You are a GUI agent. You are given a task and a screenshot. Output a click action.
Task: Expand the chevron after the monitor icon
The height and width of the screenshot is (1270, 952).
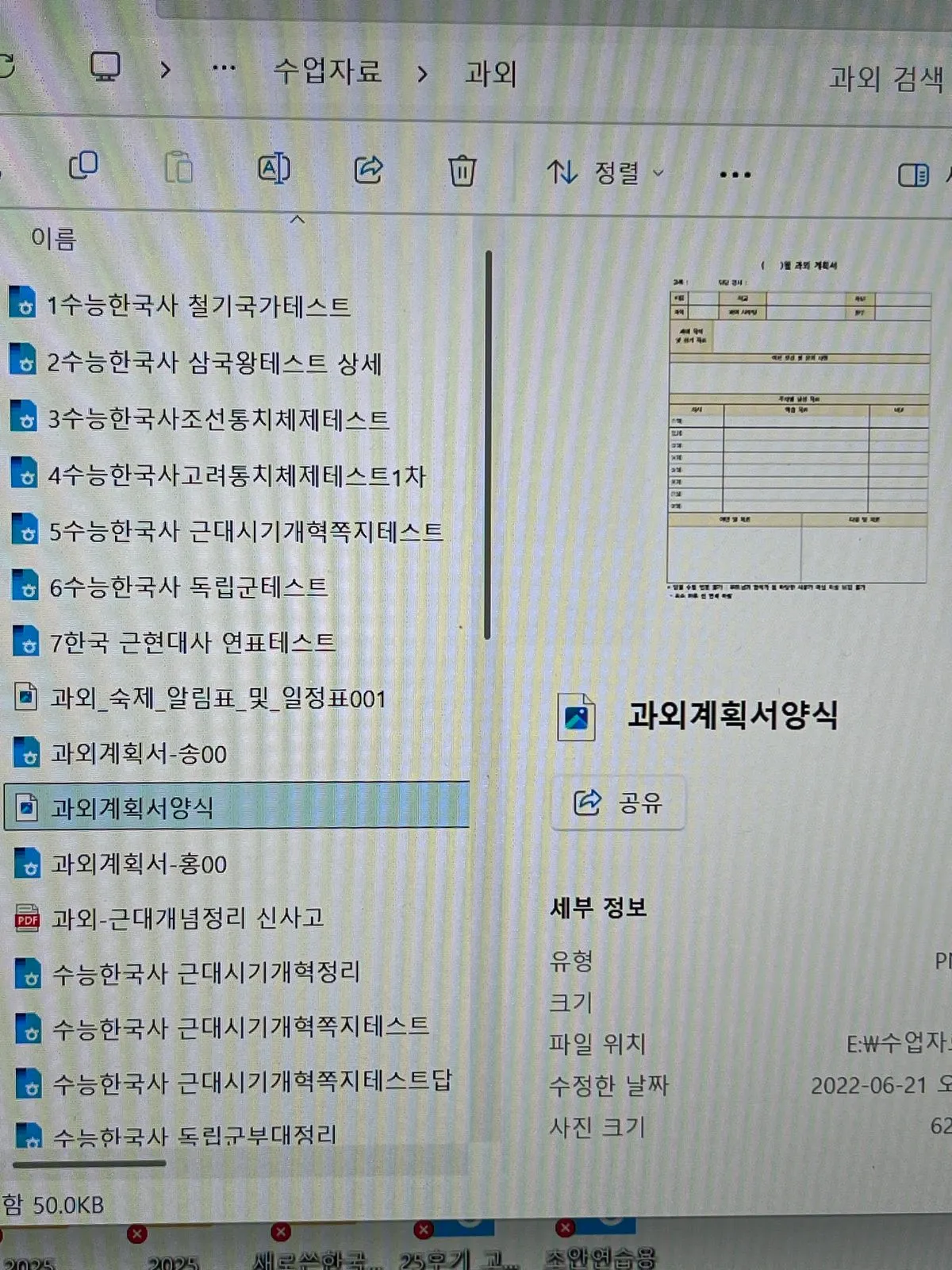tap(165, 70)
